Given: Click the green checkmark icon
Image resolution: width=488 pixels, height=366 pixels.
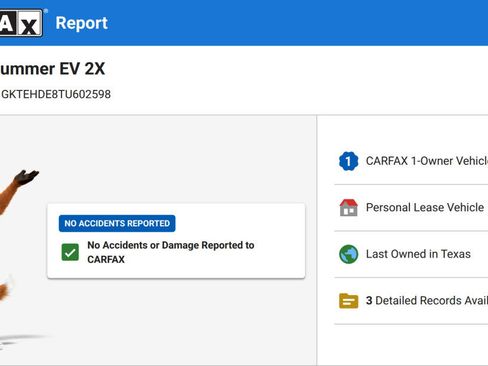Looking at the screenshot, I should coord(70,252).
